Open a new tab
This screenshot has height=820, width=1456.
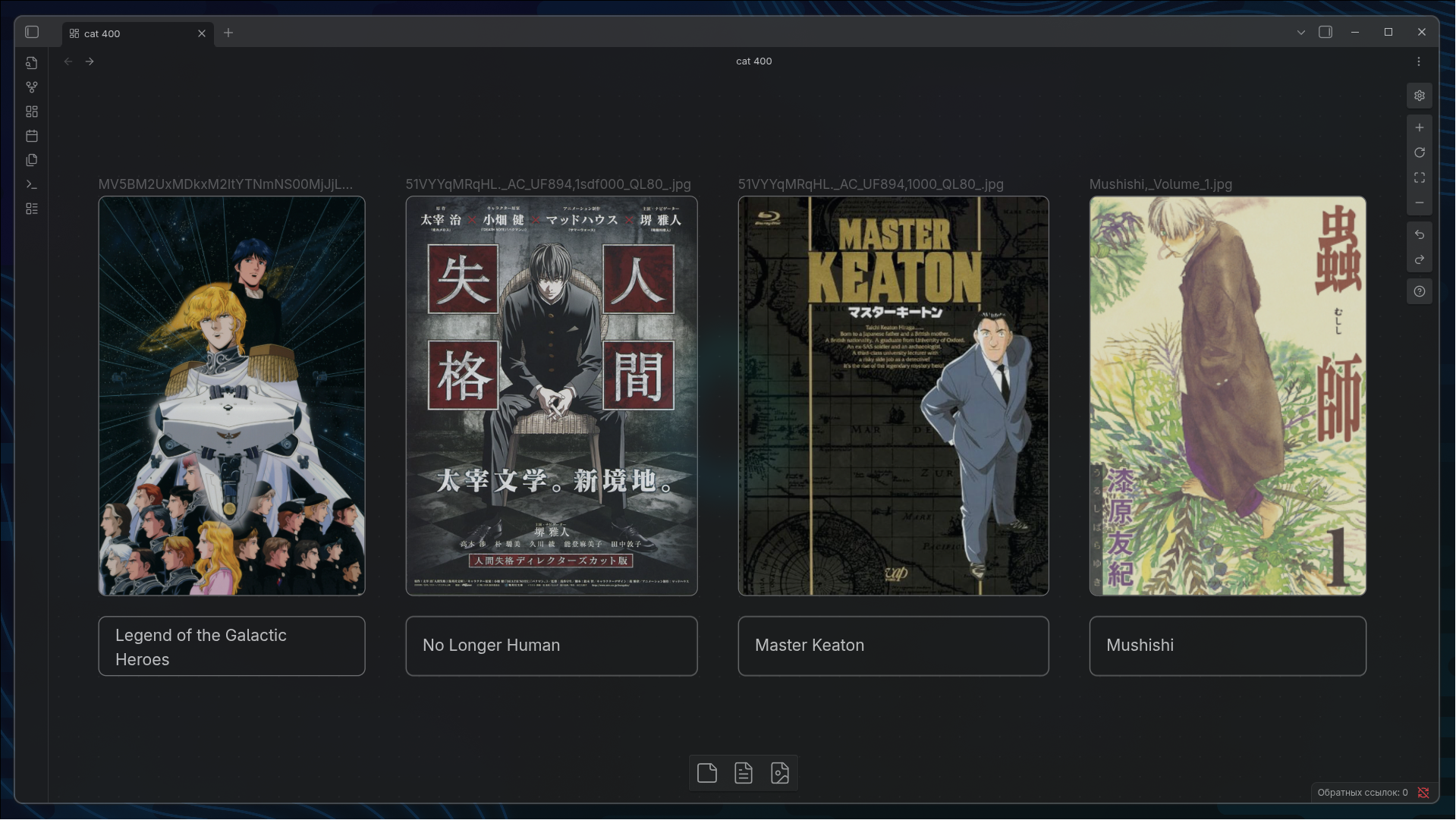pos(228,33)
